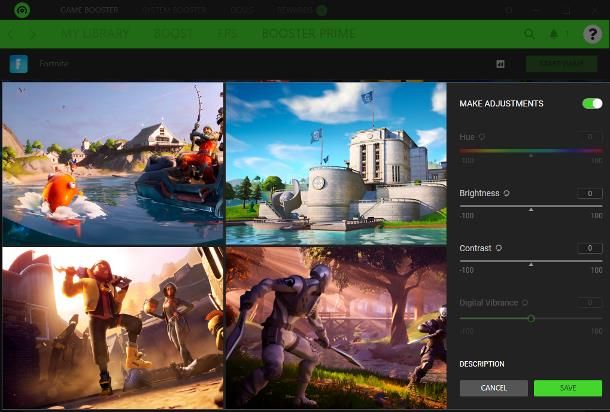
Task: Click the Brightness value input box
Action: pyautogui.click(x=590, y=193)
